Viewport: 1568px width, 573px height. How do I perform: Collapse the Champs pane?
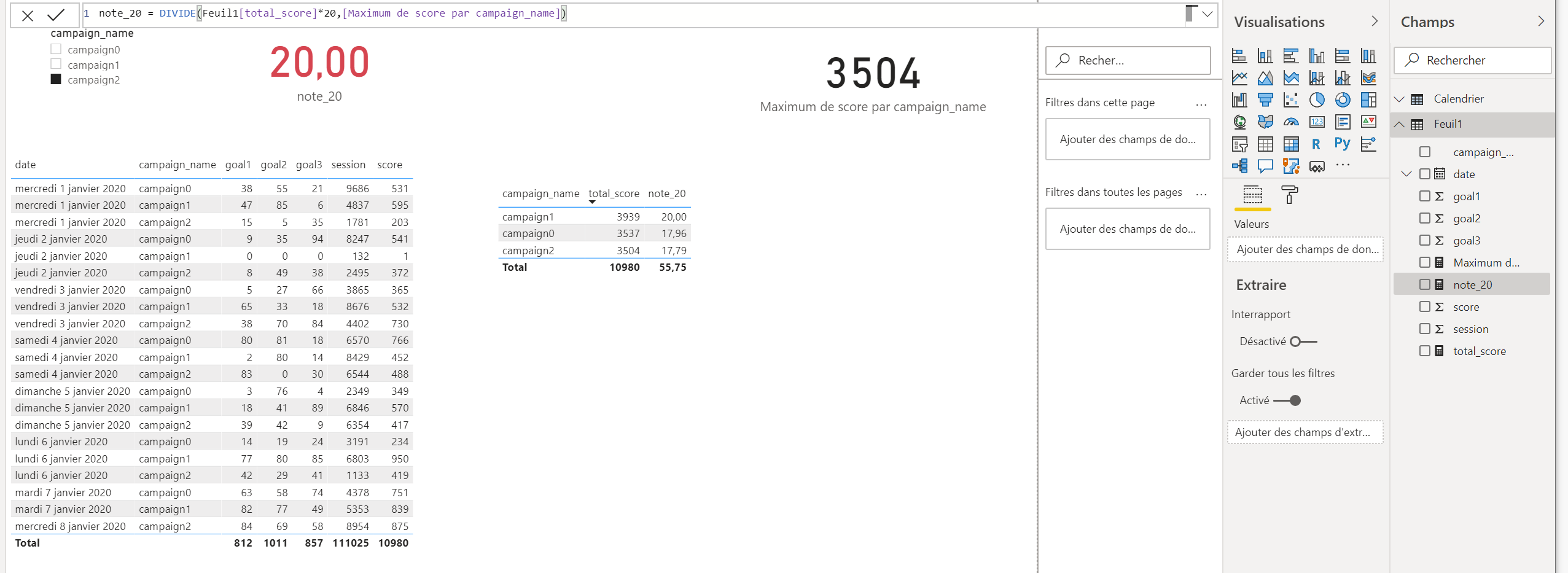pyautogui.click(x=1541, y=21)
